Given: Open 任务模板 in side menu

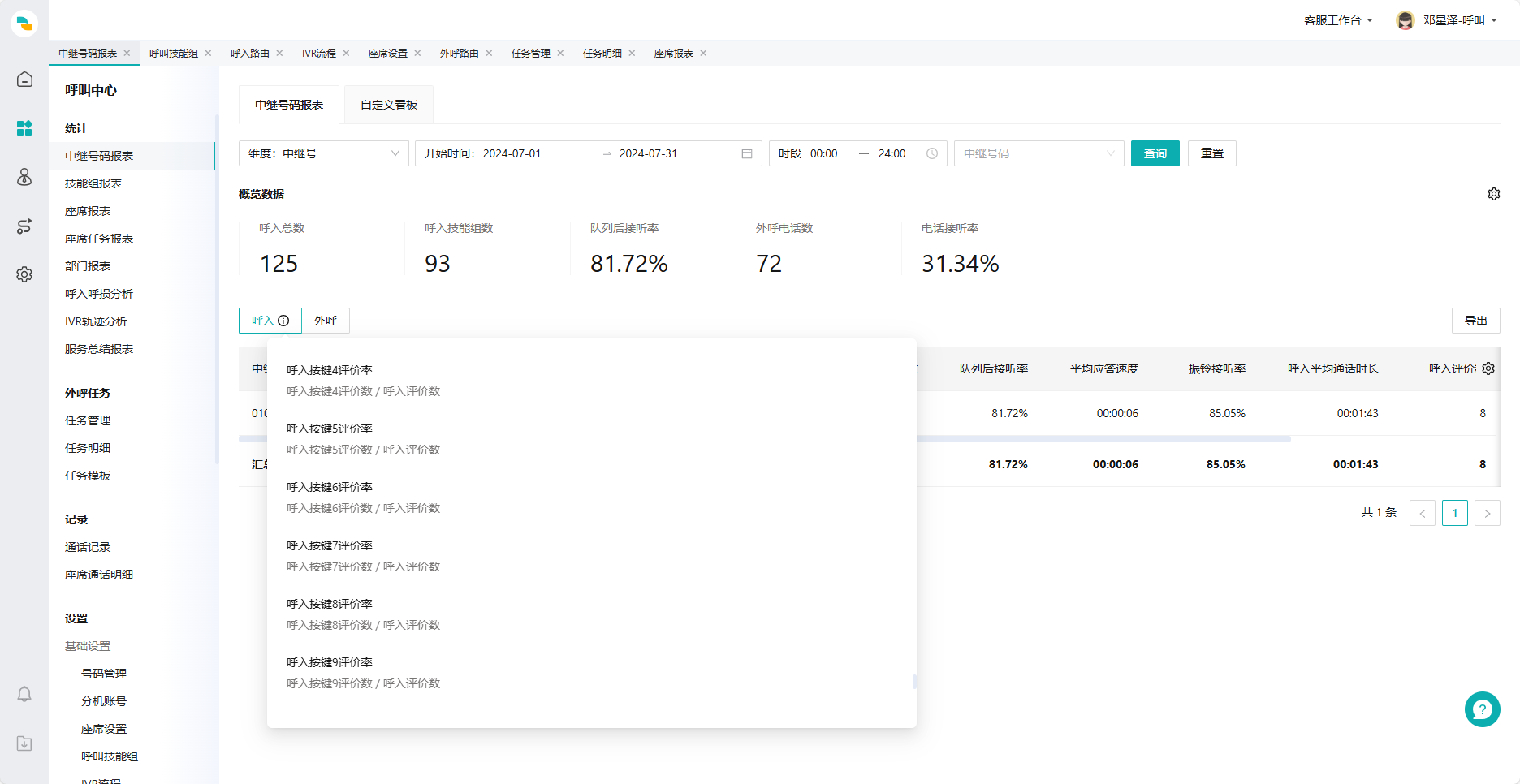Looking at the screenshot, I should point(88,476).
